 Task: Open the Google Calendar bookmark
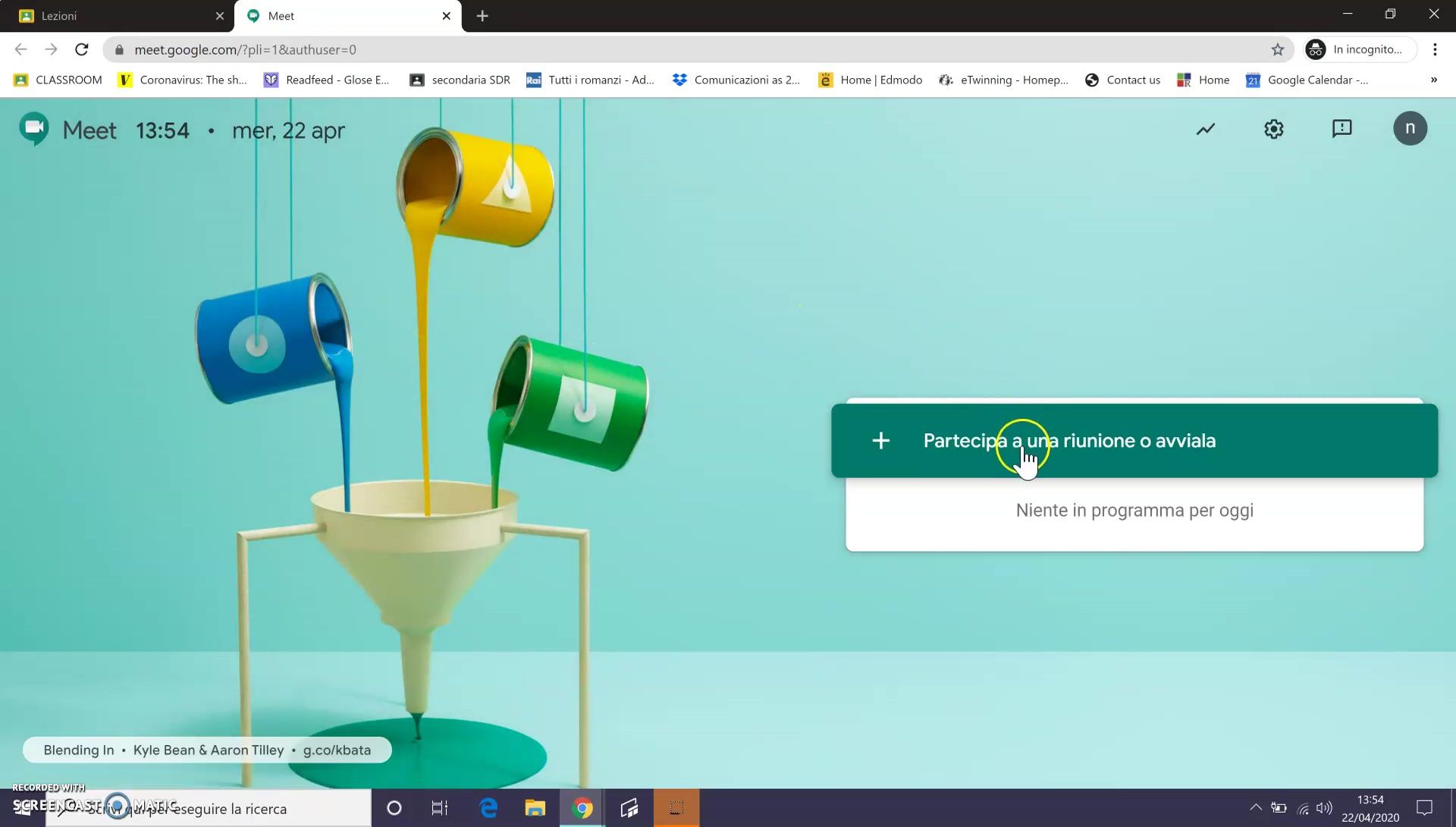coord(1307,80)
